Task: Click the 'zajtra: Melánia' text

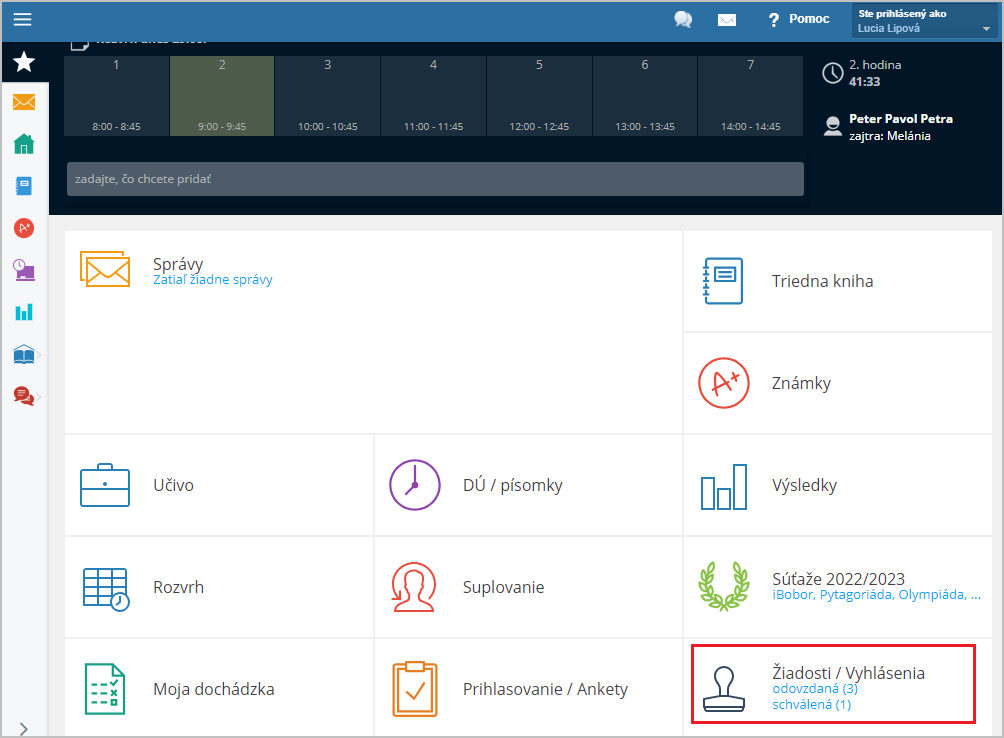Action: 889,136
